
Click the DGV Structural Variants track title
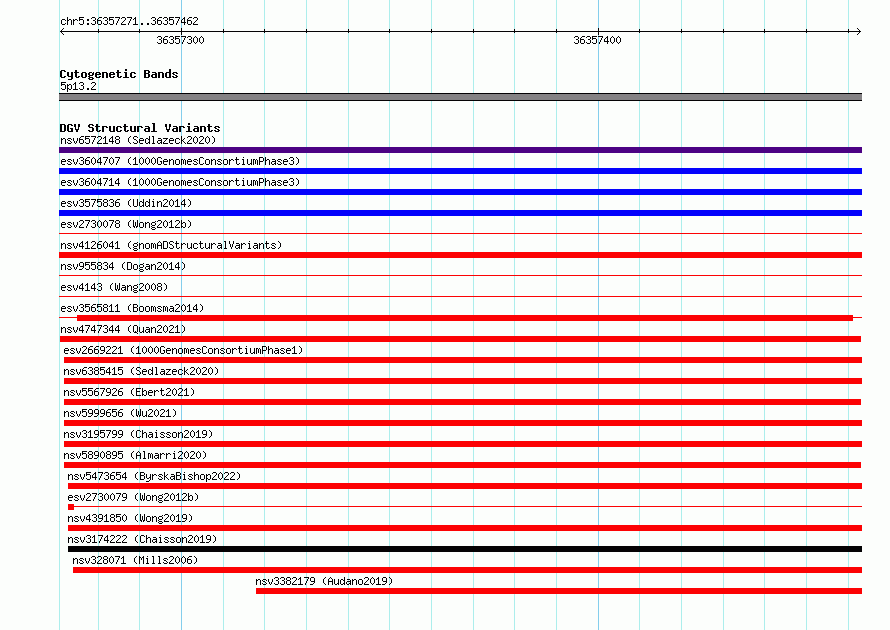[x=140, y=128]
